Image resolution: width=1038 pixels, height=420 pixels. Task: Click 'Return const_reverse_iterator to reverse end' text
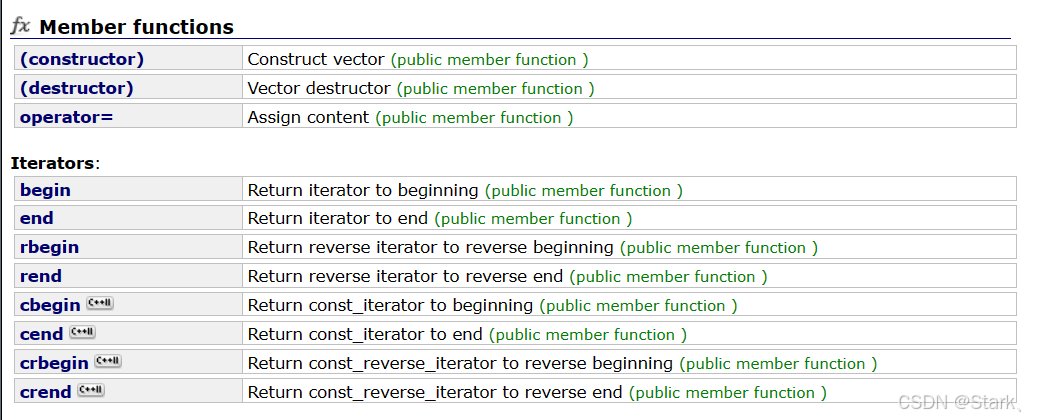(435, 392)
